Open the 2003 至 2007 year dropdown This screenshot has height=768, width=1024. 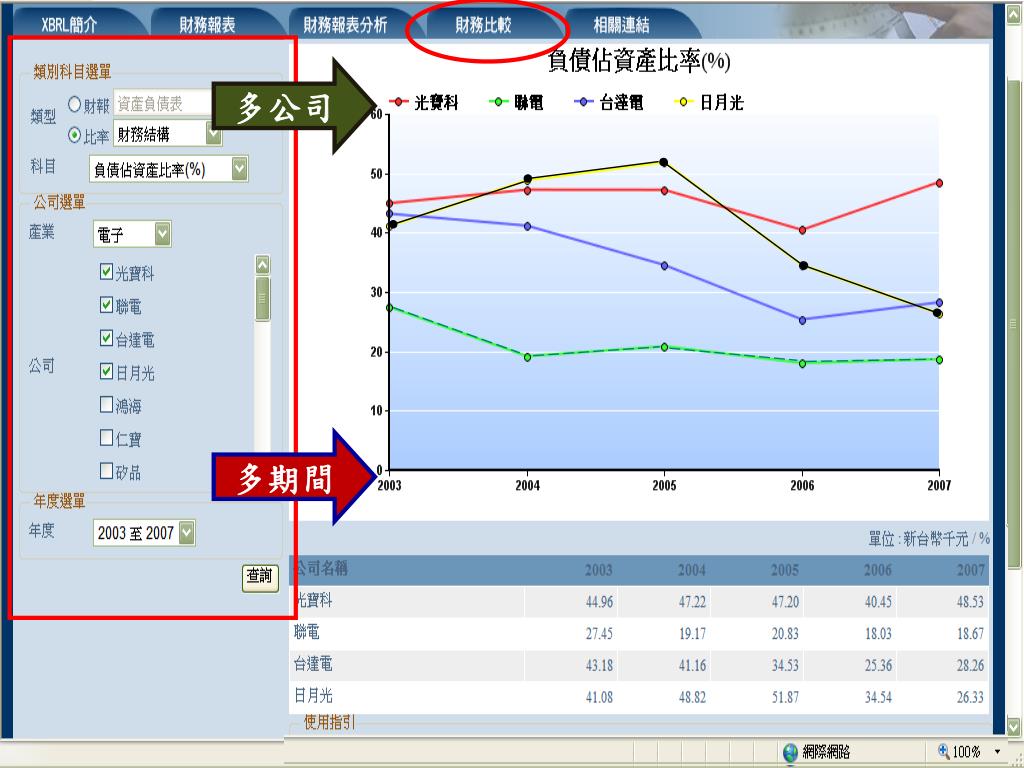point(187,533)
